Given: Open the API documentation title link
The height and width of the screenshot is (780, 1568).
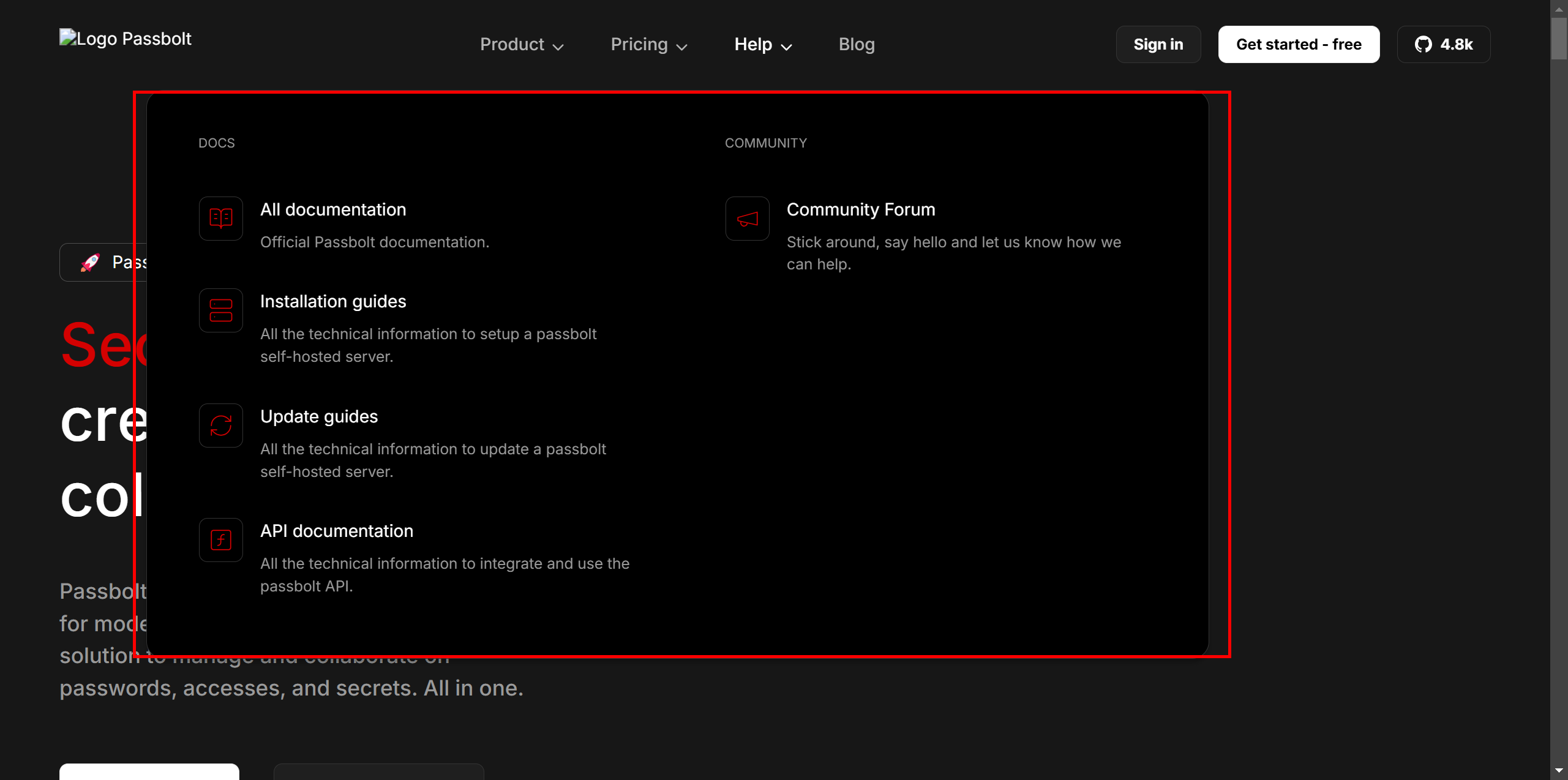Looking at the screenshot, I should coord(336,531).
